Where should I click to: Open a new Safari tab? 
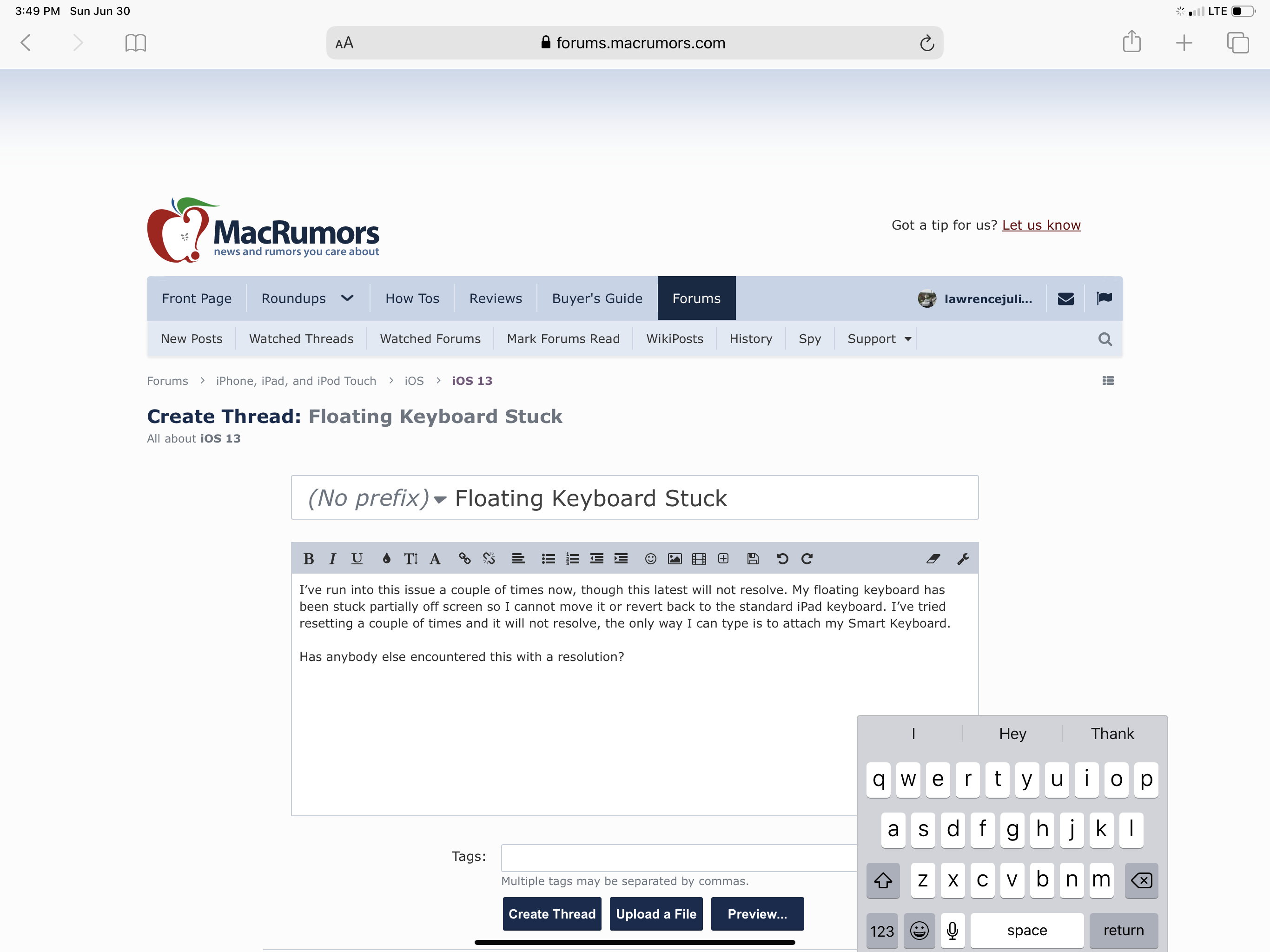click(1184, 43)
